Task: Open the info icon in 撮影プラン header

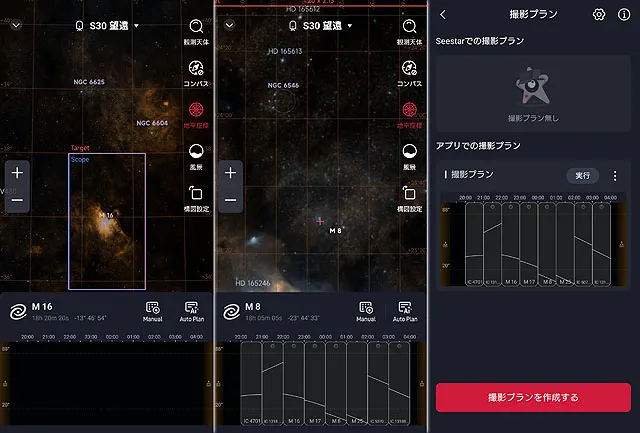Action: coord(624,15)
